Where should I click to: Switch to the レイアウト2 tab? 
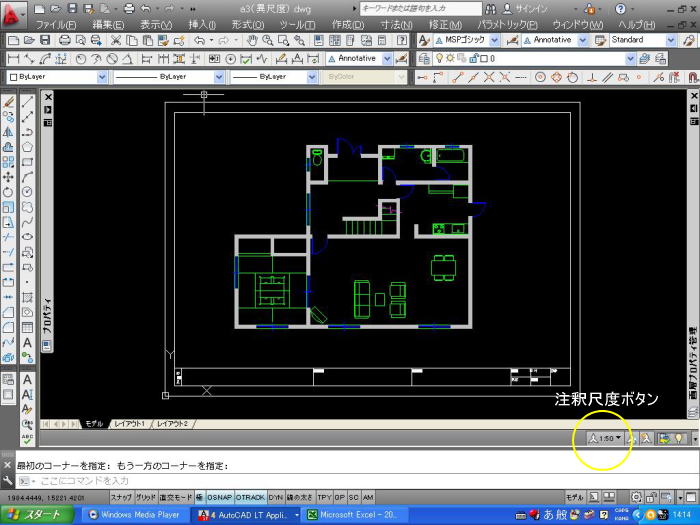coord(172,424)
